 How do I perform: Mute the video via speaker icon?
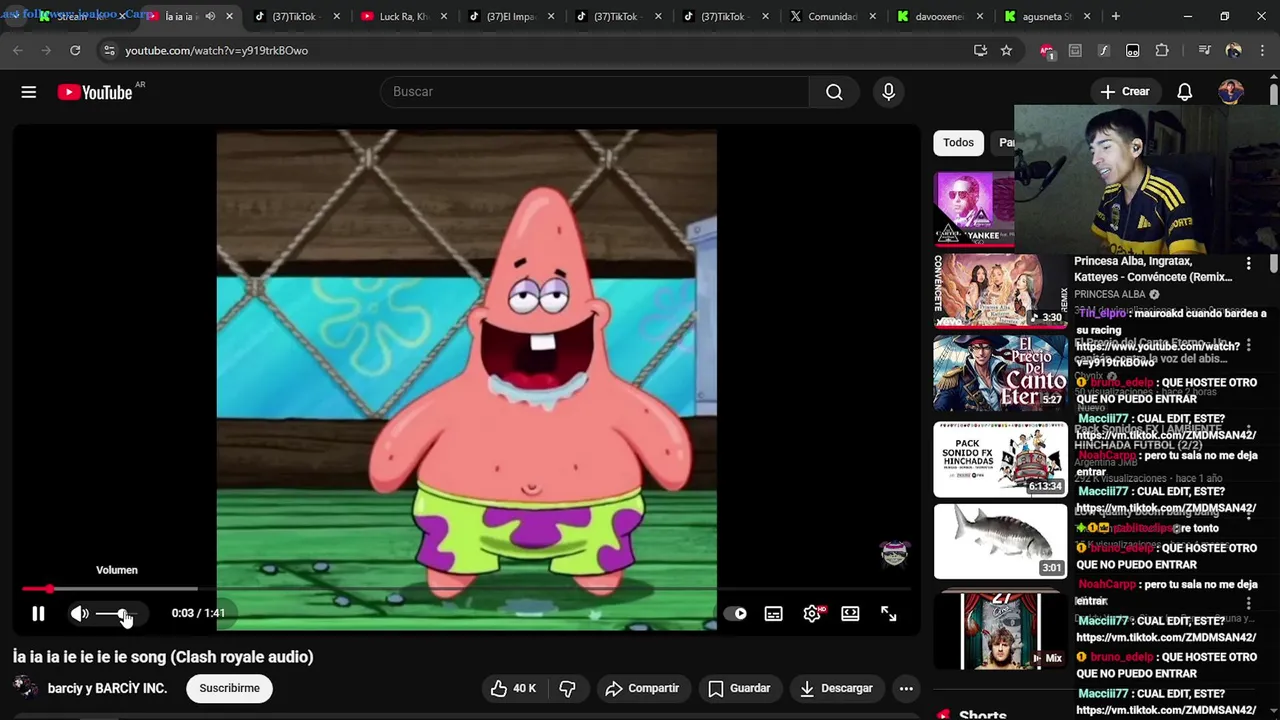[79, 614]
